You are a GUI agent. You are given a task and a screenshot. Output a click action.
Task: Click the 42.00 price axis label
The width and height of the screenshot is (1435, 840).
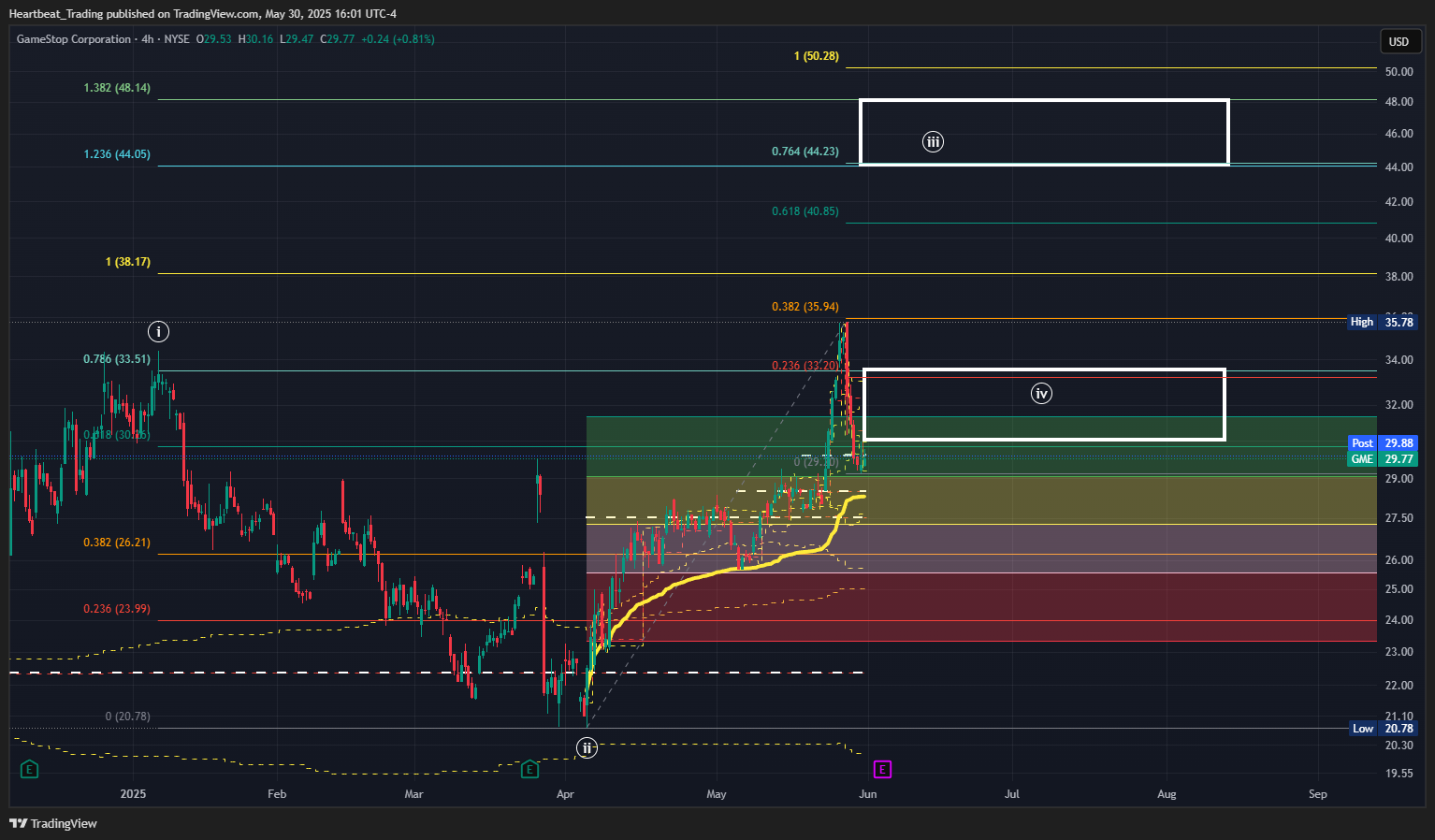1399,202
